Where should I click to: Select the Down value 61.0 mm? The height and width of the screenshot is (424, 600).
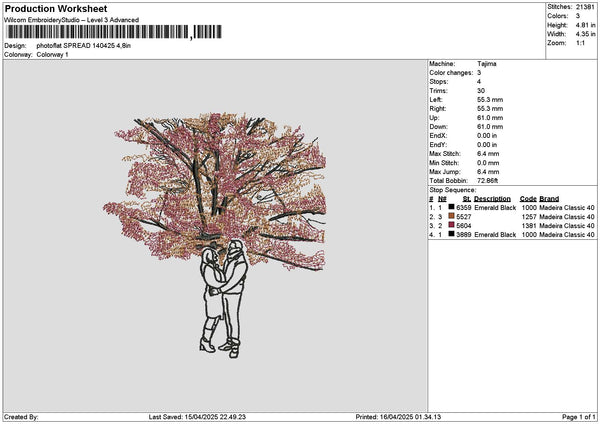[490, 127]
